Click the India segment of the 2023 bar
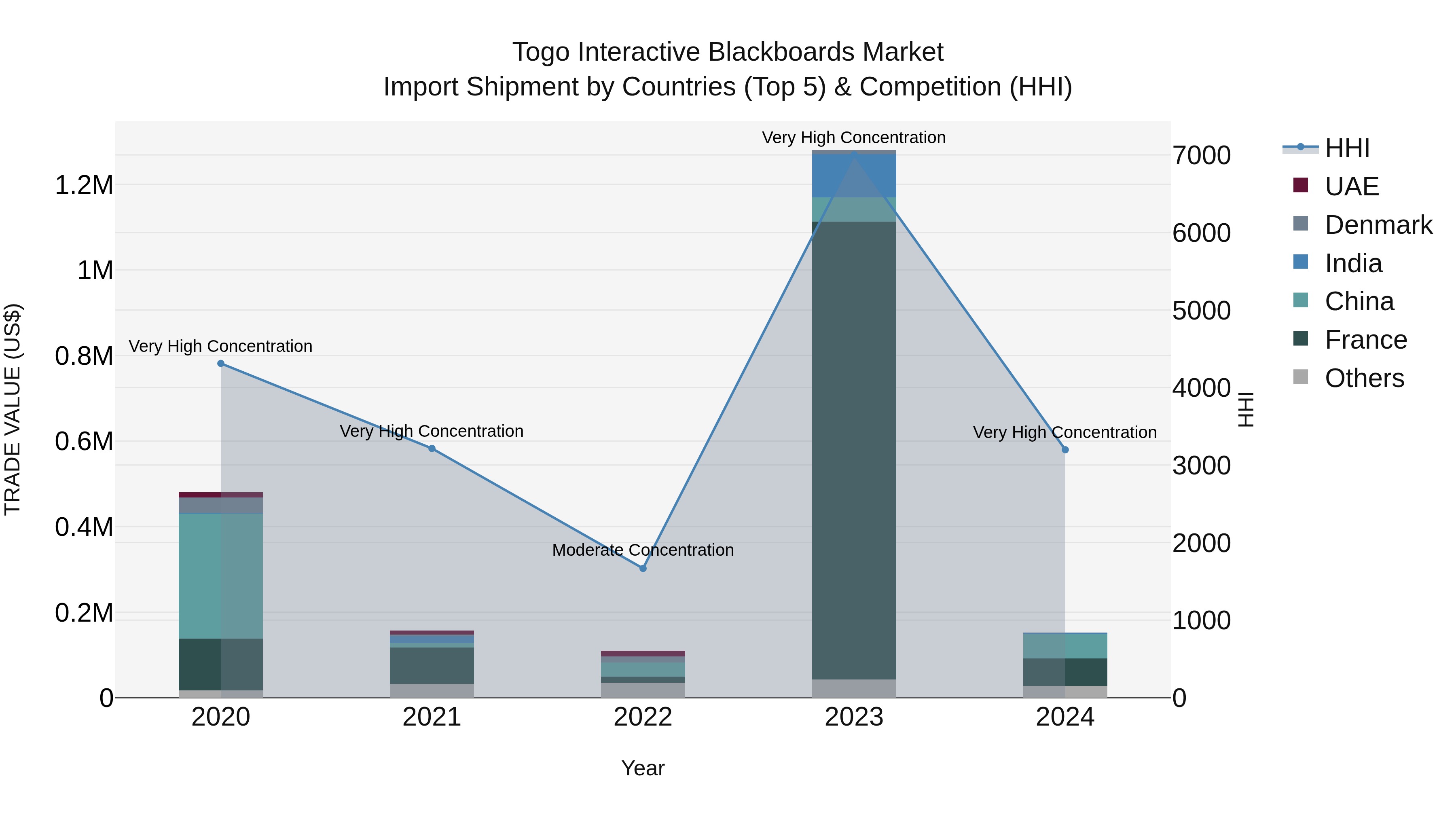This screenshot has height=819, width=1456. [854, 176]
